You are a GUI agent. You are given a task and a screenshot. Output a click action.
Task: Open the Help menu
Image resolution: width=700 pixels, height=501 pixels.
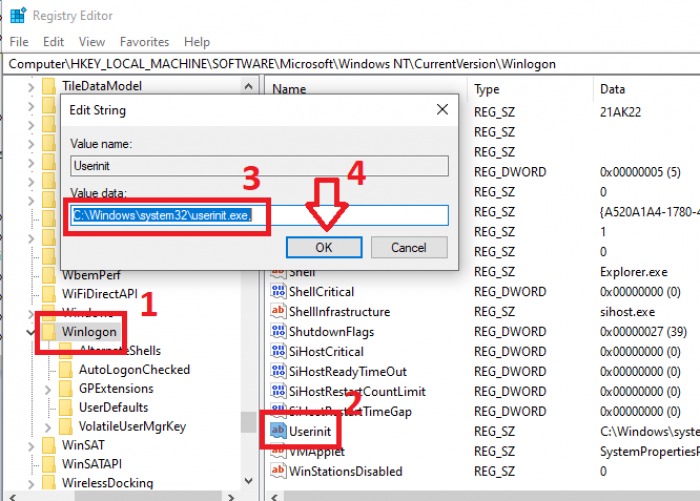197,42
